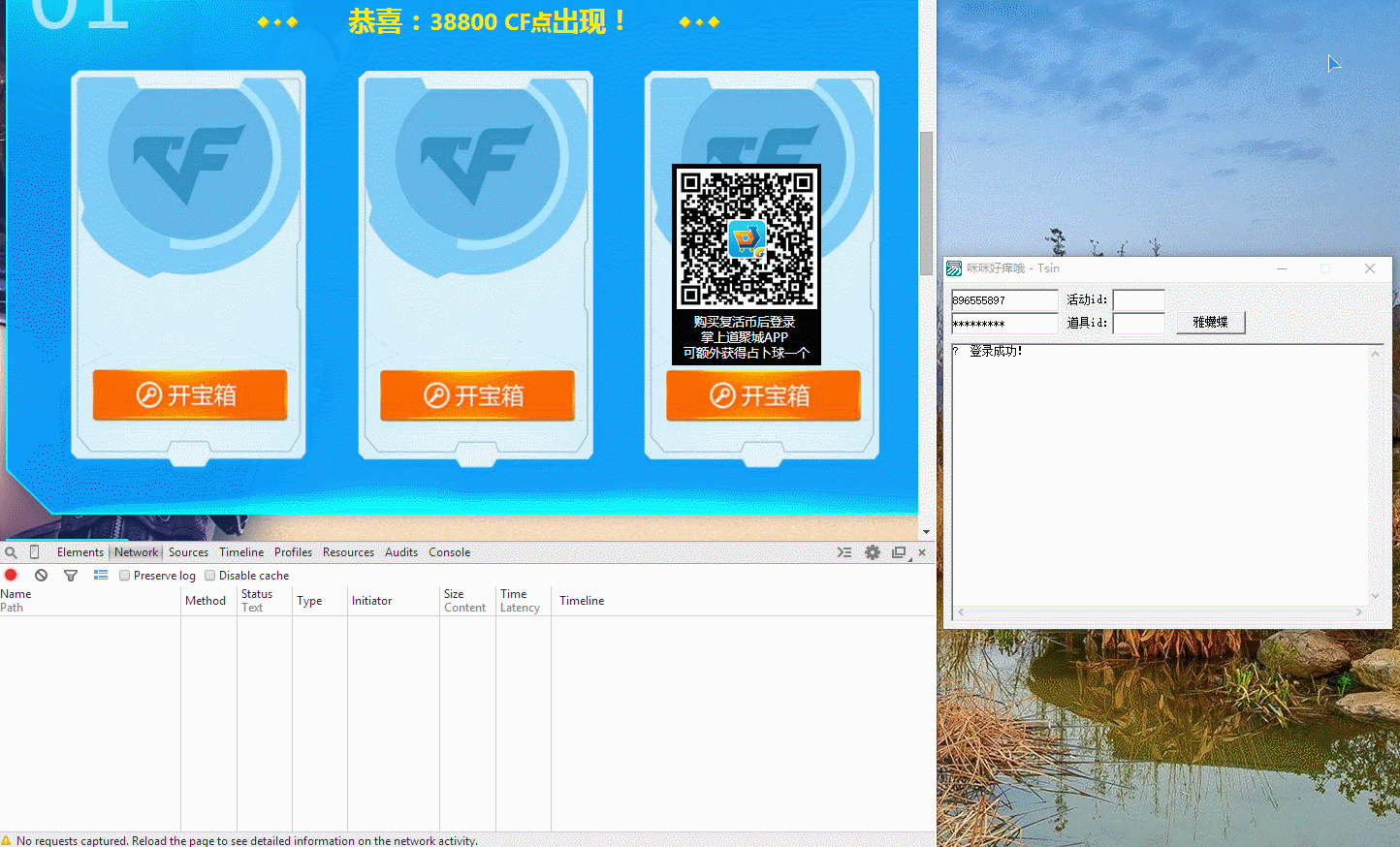
Task: Click the 恭喜：38800 CF点出现 heading
Action: [x=488, y=21]
